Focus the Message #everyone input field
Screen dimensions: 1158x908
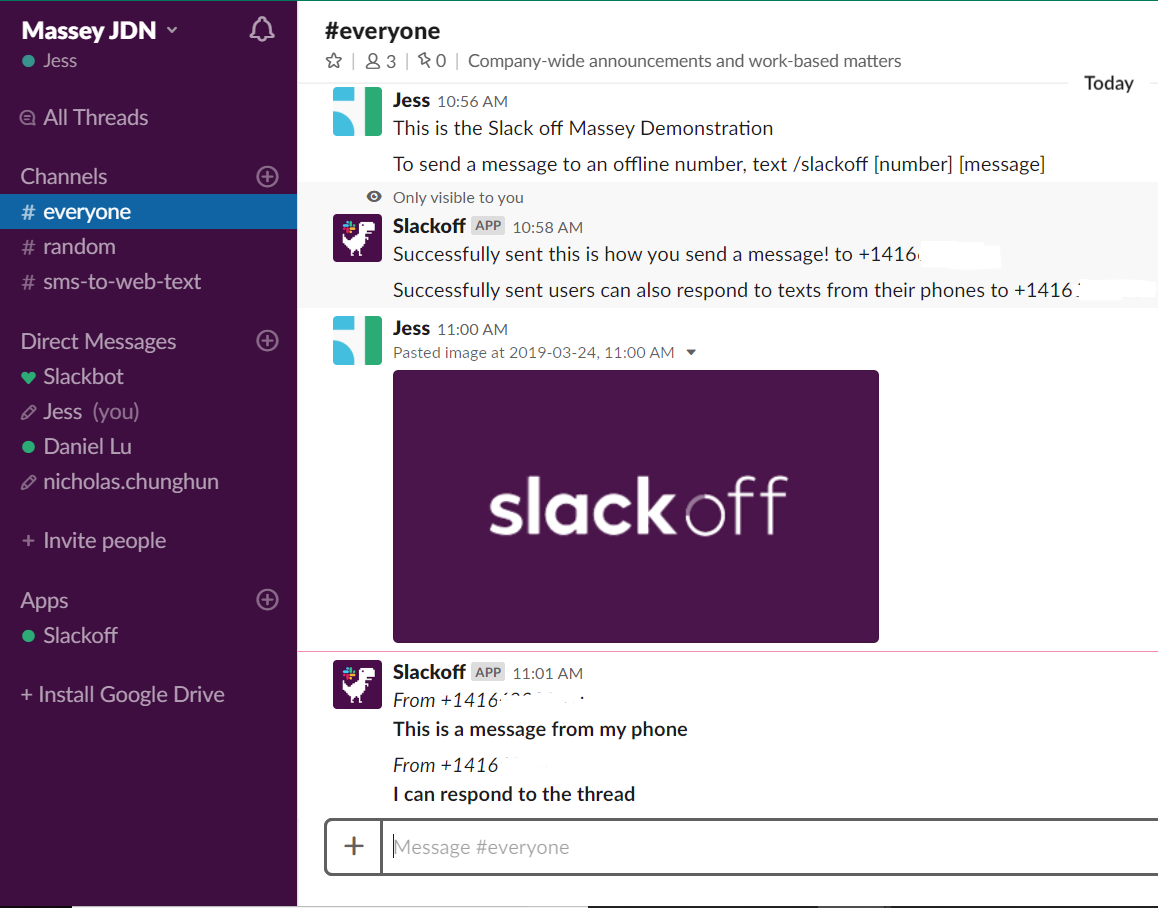[770, 847]
